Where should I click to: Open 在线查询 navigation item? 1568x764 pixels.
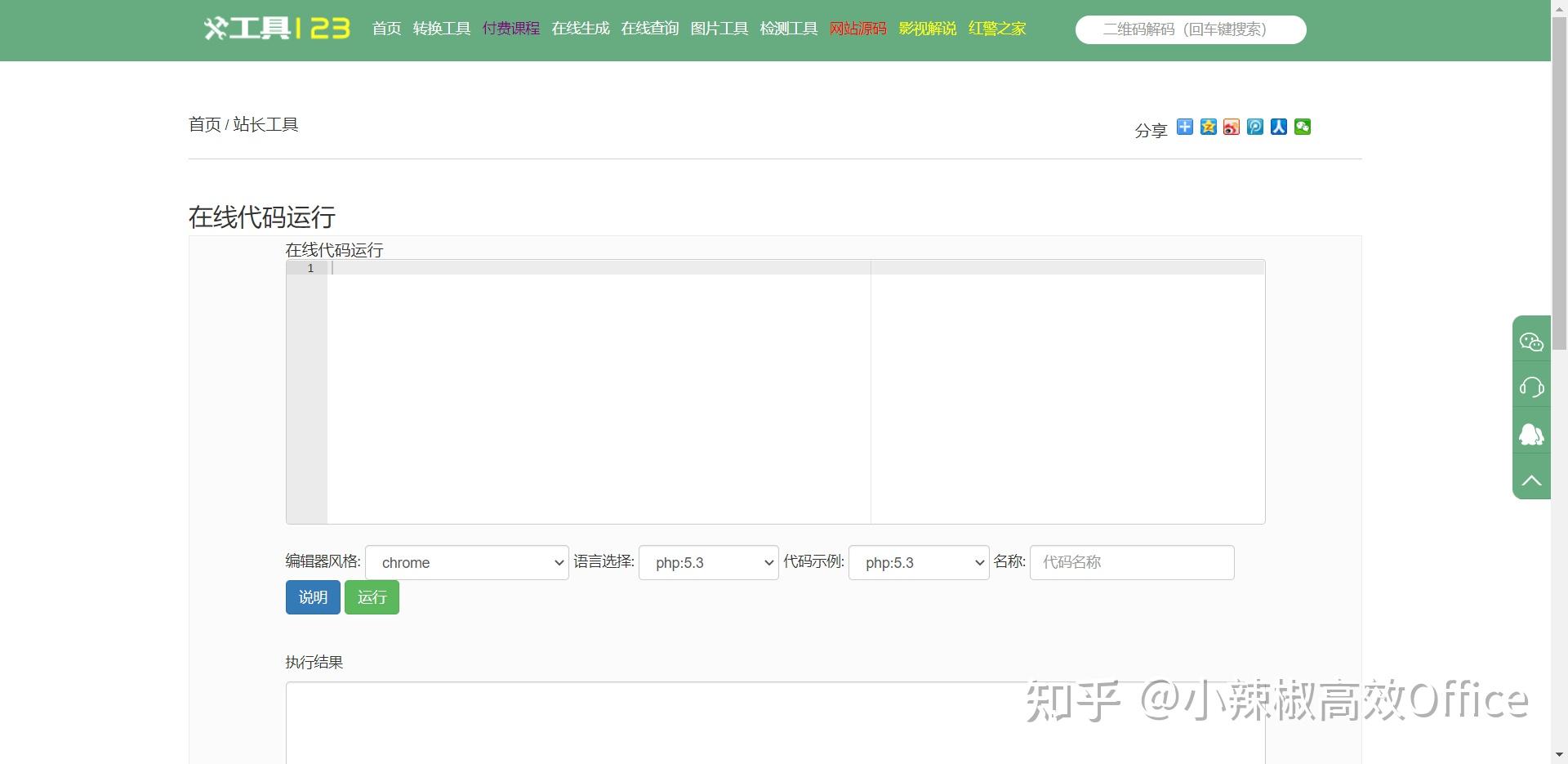tap(650, 29)
